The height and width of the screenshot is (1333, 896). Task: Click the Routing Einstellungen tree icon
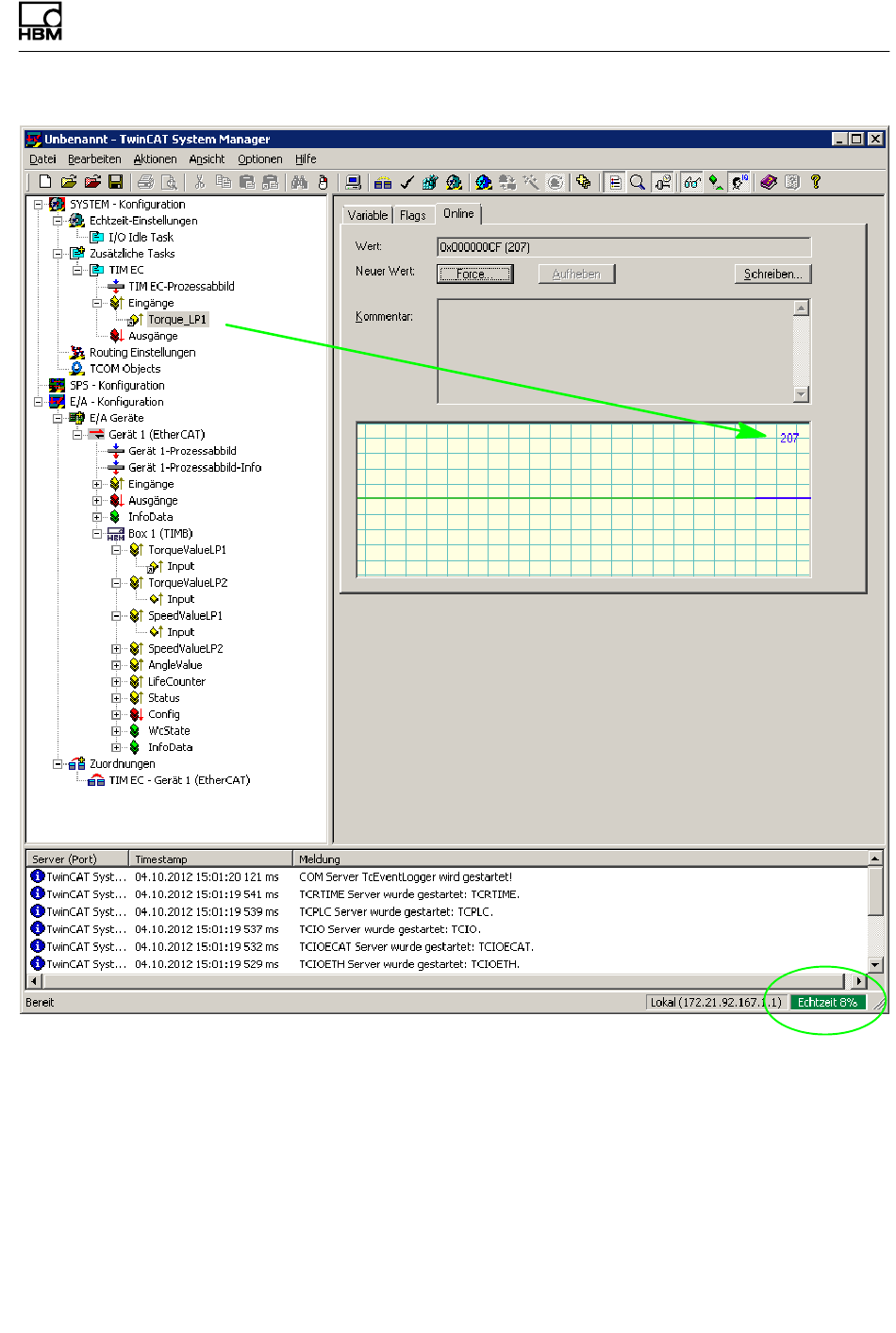pyautogui.click(x=77, y=352)
